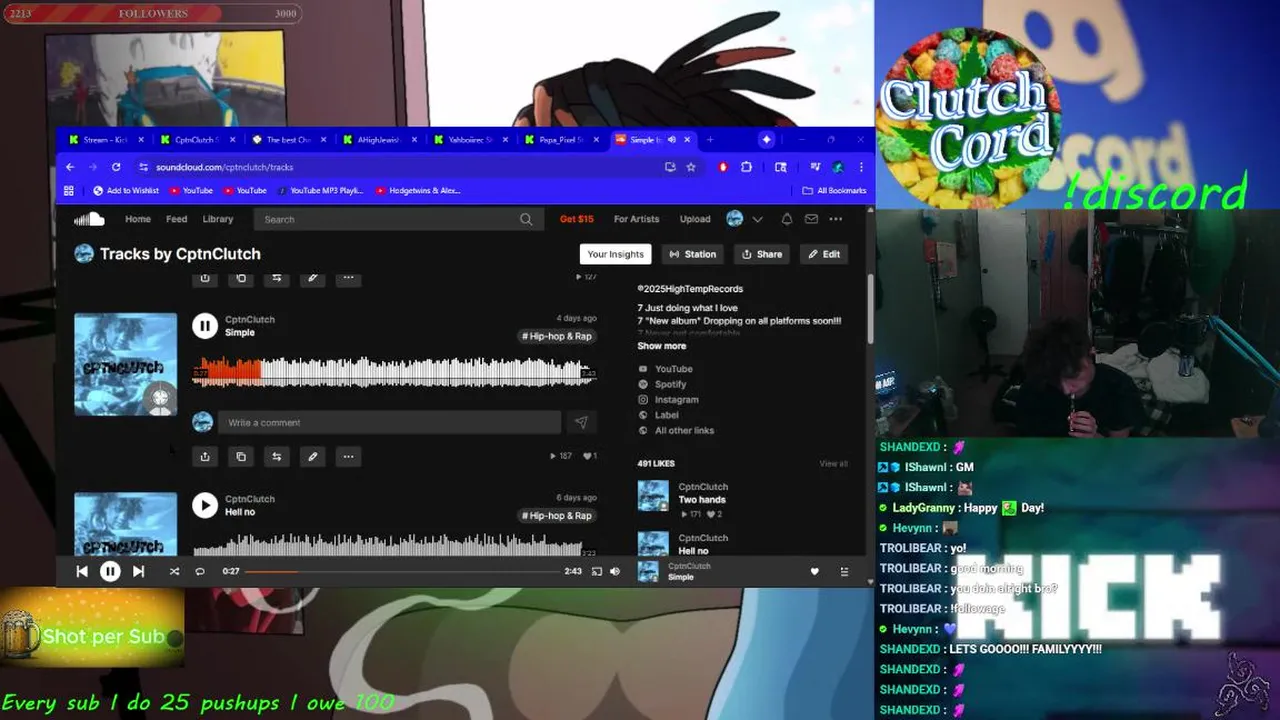Open the For Artists page

click(636, 219)
